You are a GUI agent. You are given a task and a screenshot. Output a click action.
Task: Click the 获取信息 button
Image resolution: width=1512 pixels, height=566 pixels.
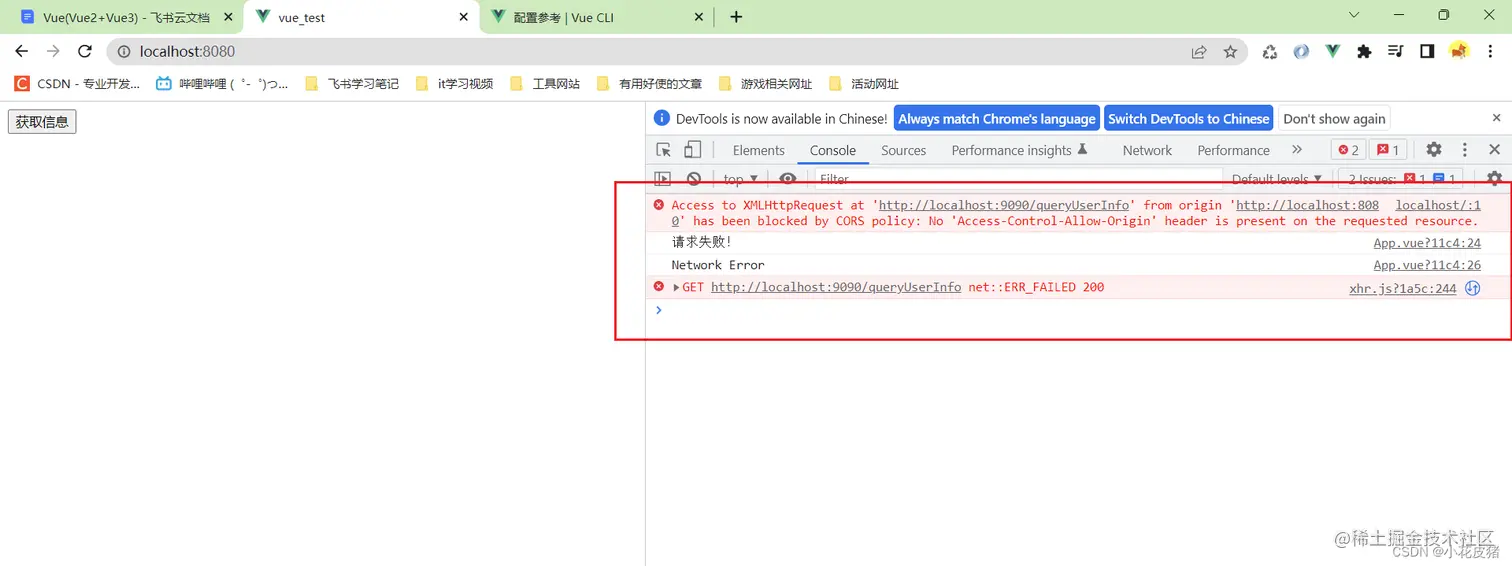(42, 122)
